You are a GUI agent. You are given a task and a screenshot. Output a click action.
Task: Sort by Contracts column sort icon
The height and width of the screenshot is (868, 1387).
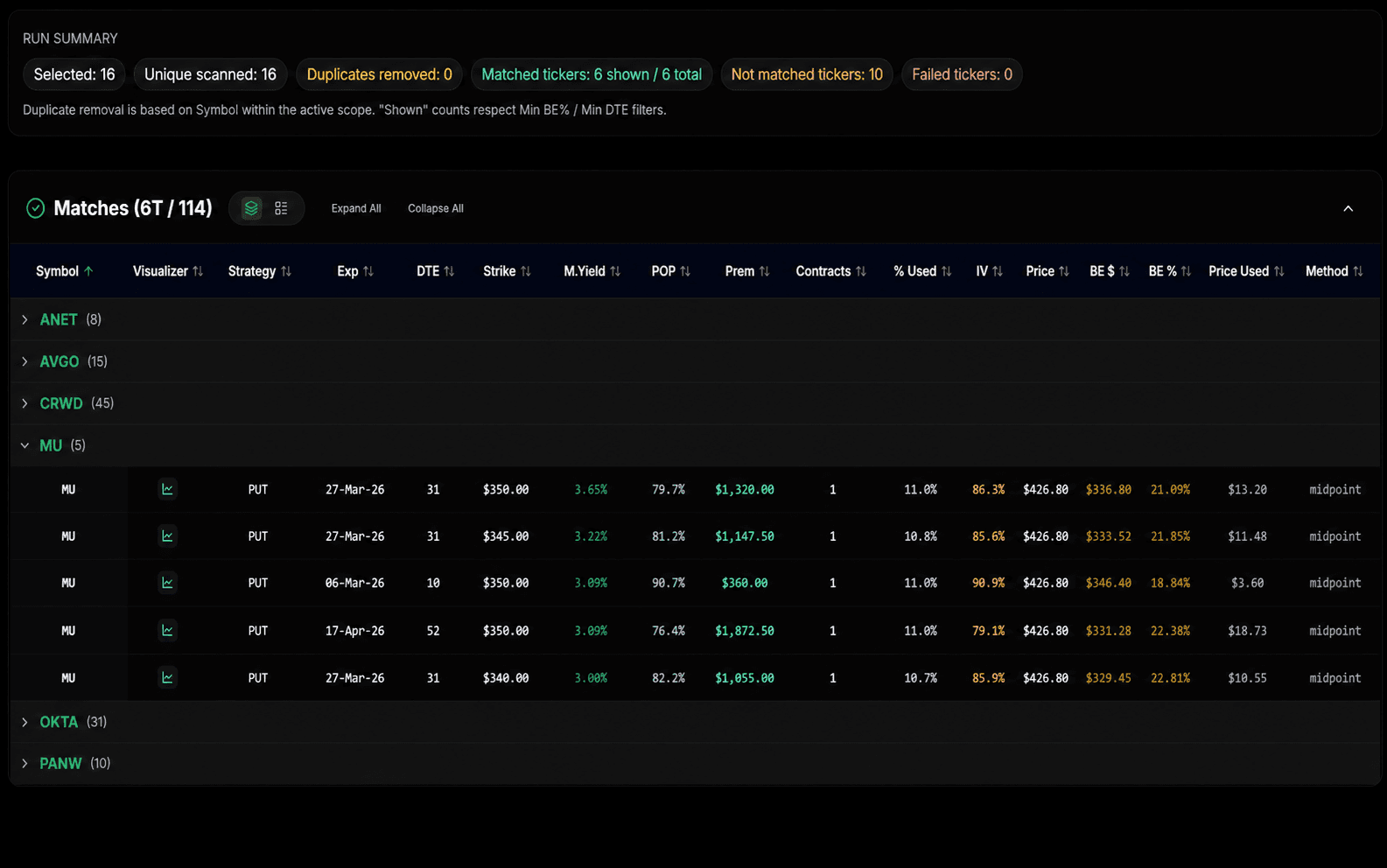coord(861,271)
